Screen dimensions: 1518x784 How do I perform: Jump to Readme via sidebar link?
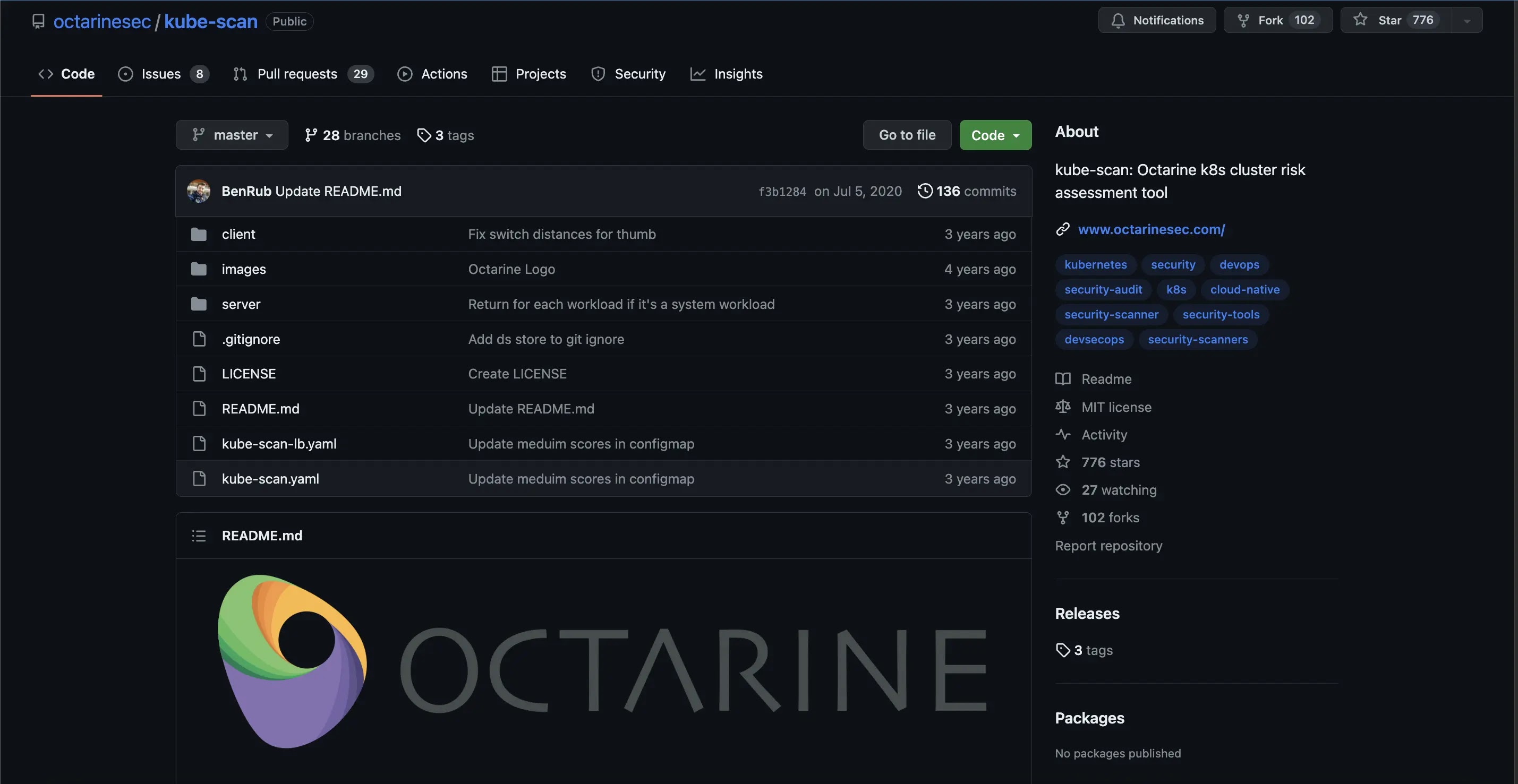click(x=1093, y=379)
